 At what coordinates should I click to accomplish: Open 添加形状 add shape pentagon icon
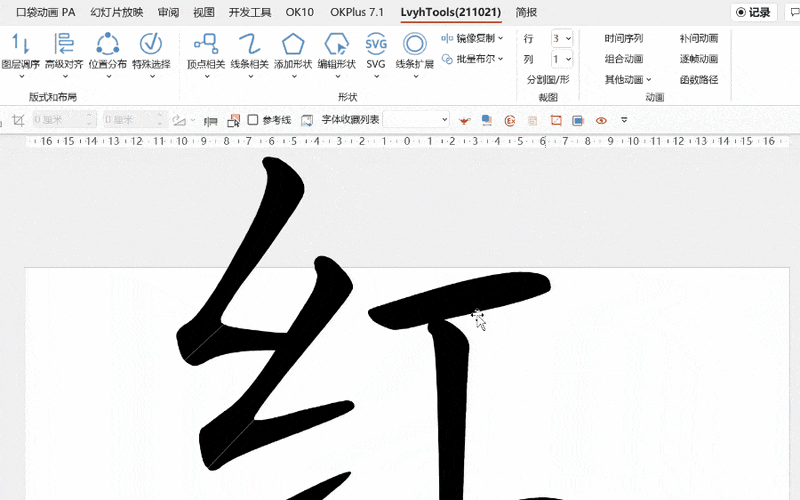pyautogui.click(x=293, y=44)
